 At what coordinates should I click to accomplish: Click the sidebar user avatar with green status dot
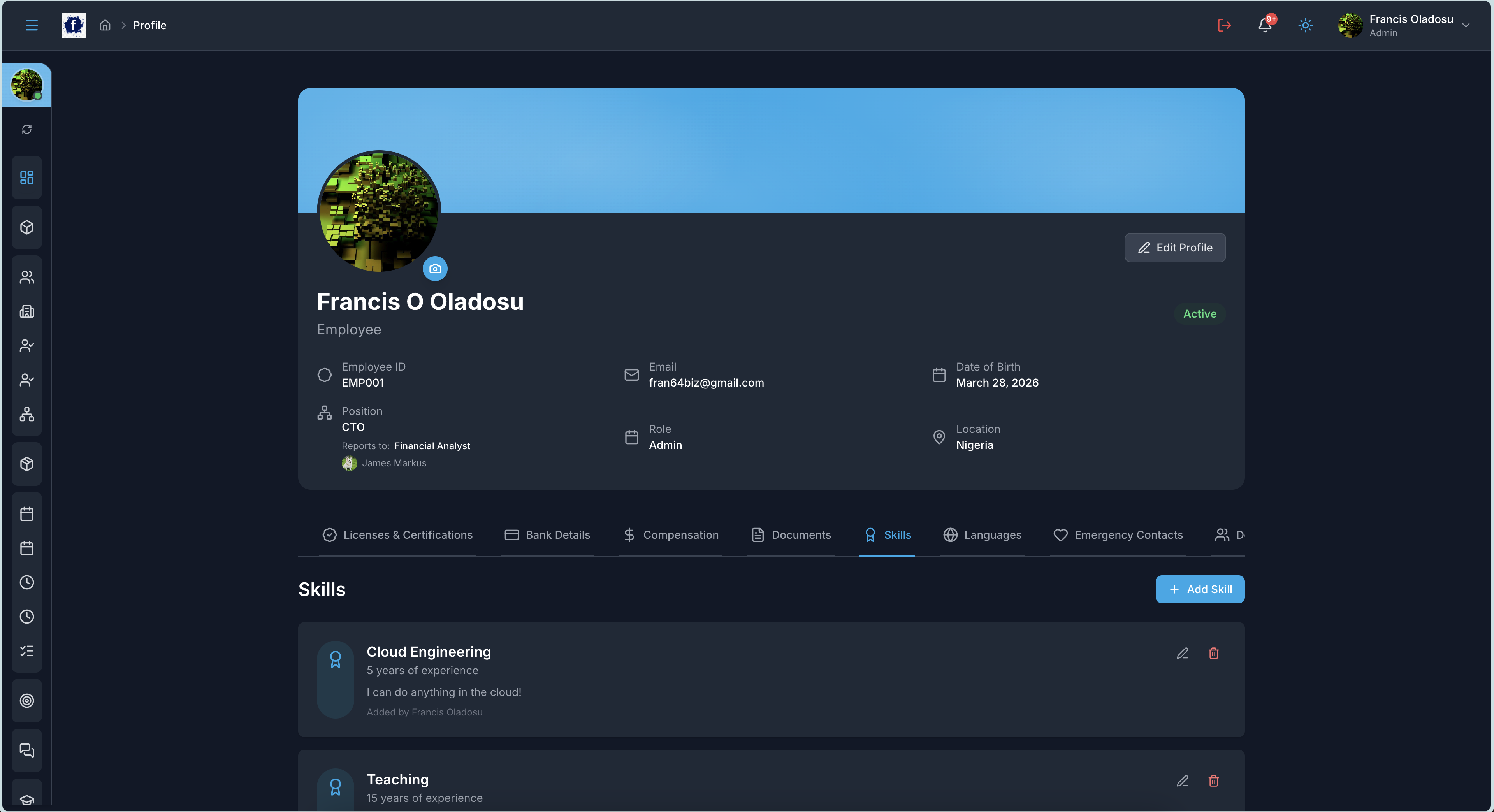(x=27, y=85)
